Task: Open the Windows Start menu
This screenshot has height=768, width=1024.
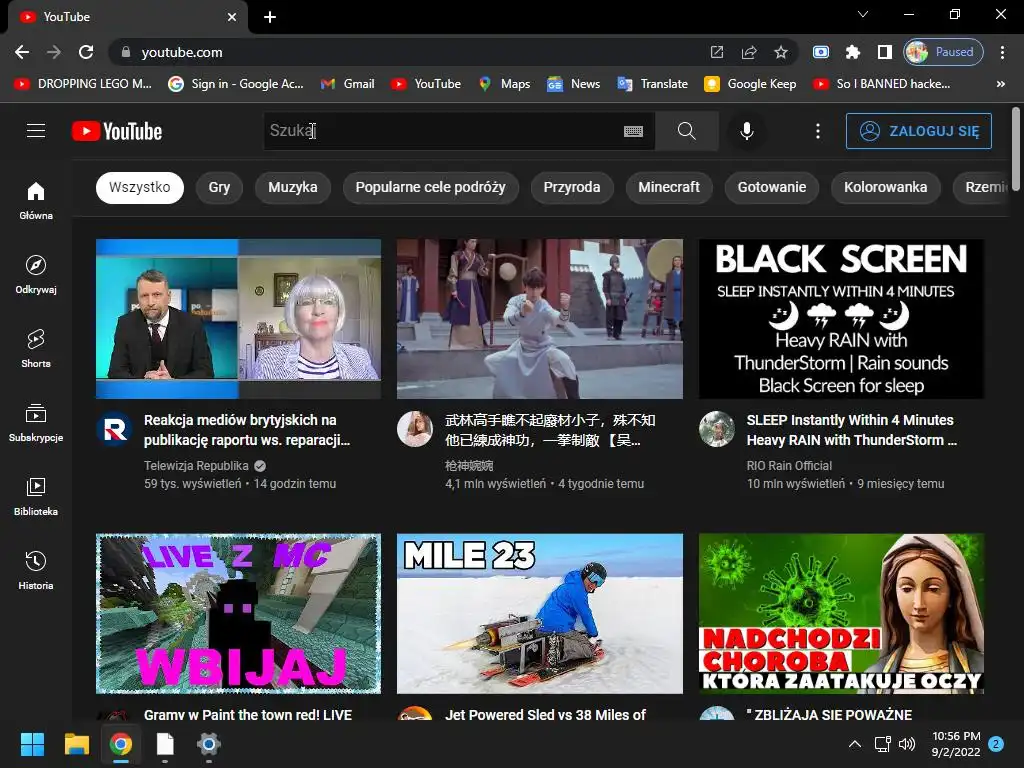Action: (32, 744)
